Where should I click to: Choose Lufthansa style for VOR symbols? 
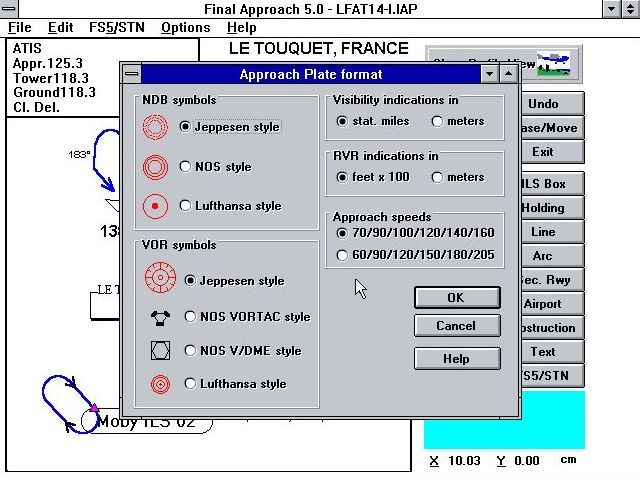236,384
